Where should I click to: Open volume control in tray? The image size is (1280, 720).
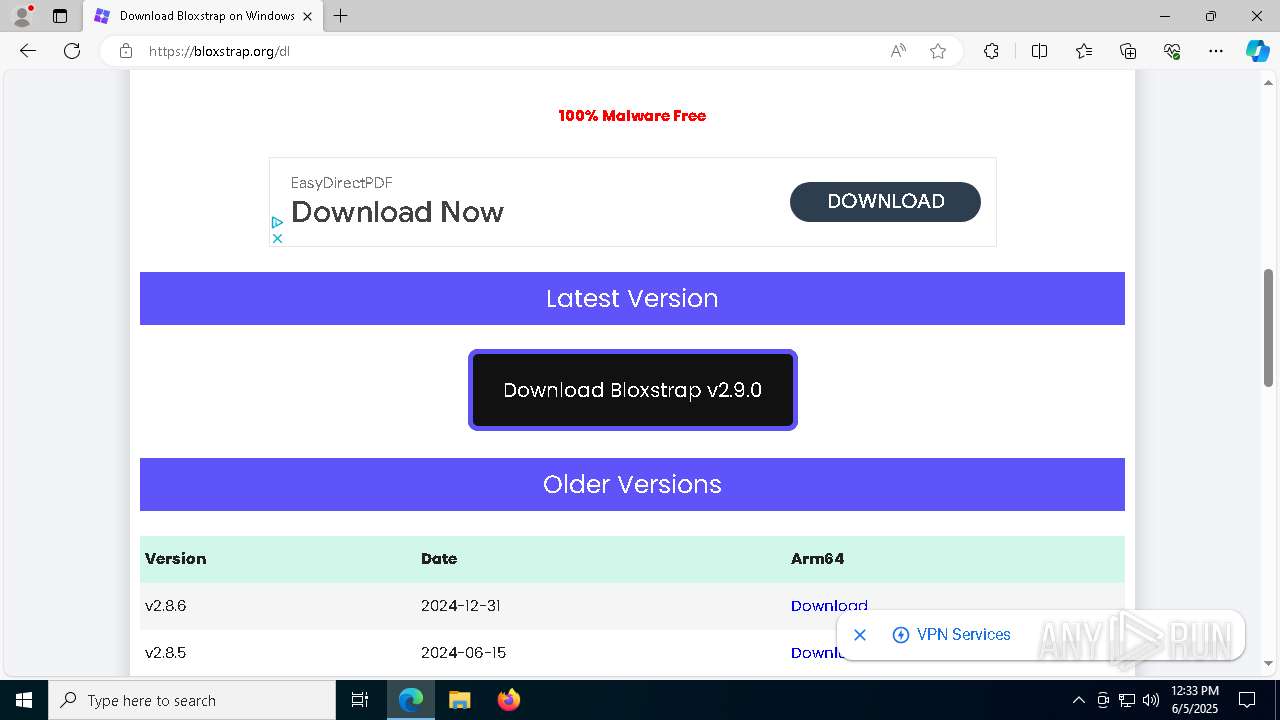click(1150, 700)
